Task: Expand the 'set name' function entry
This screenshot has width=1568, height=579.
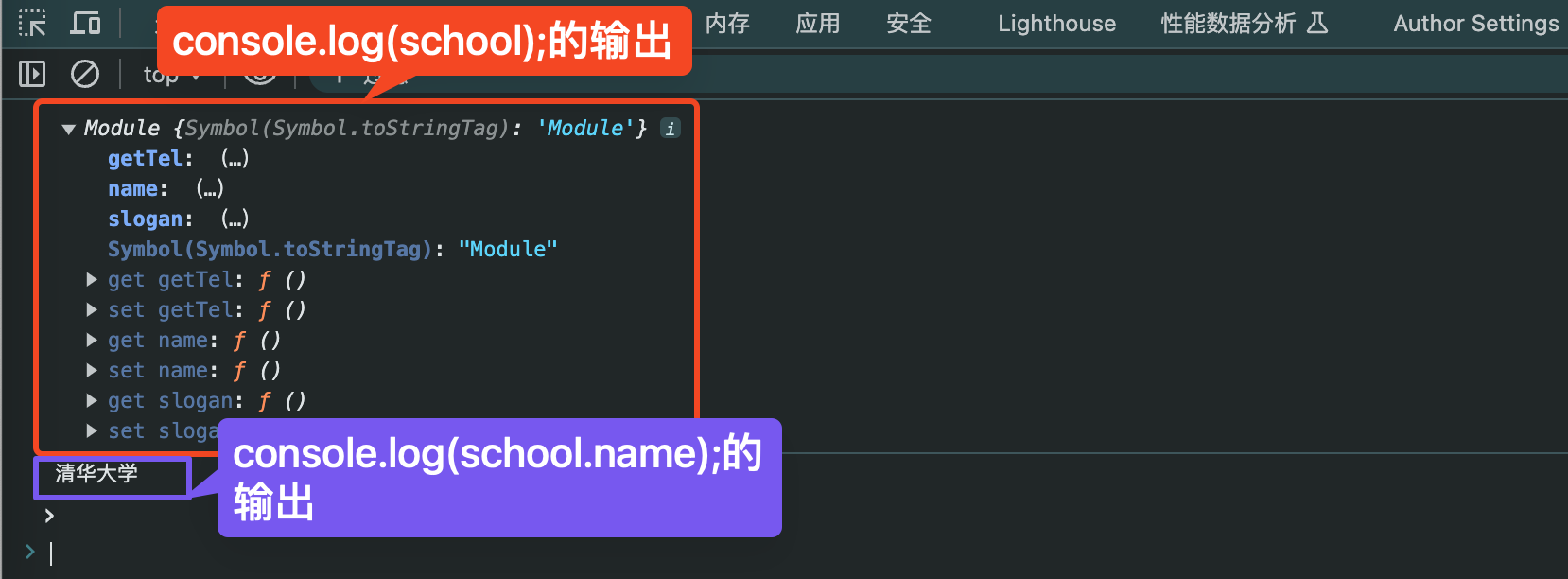Action: pyautogui.click(x=92, y=371)
